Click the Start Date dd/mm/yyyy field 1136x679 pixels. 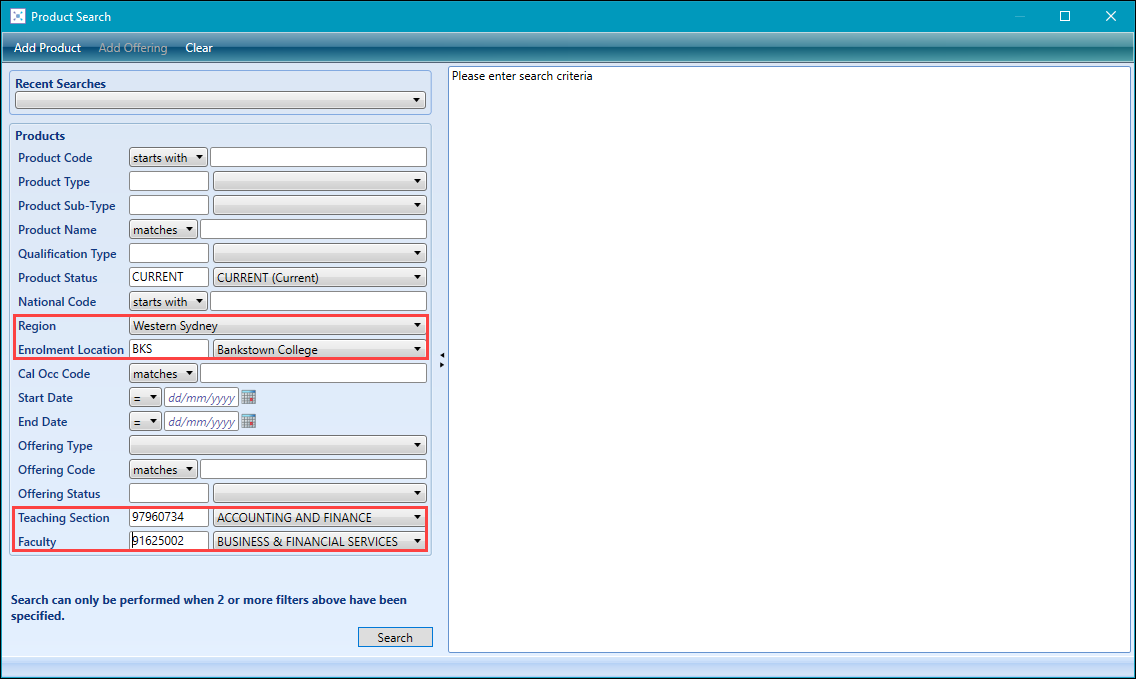201,397
